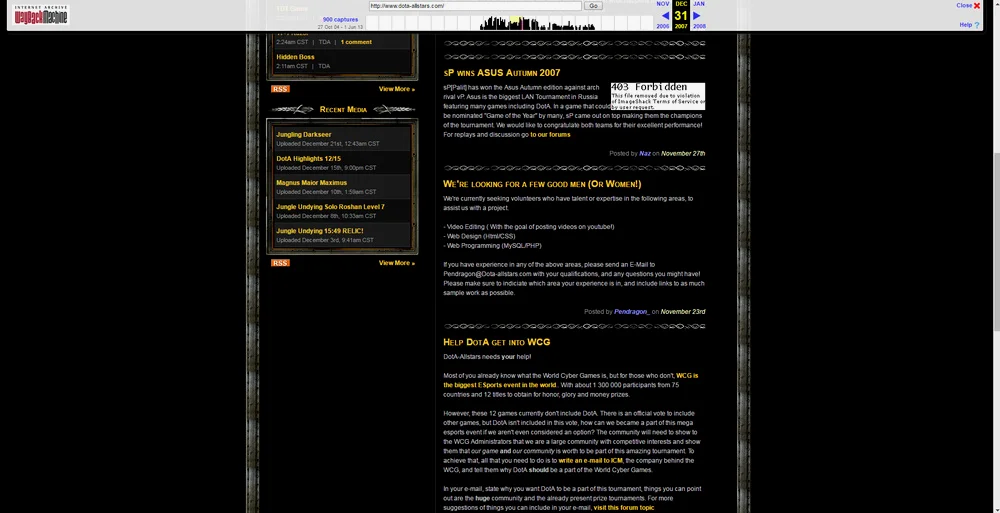Click the RSS icon under Recent Media
Screen dimensions: 1000x513
(x=280, y=263)
